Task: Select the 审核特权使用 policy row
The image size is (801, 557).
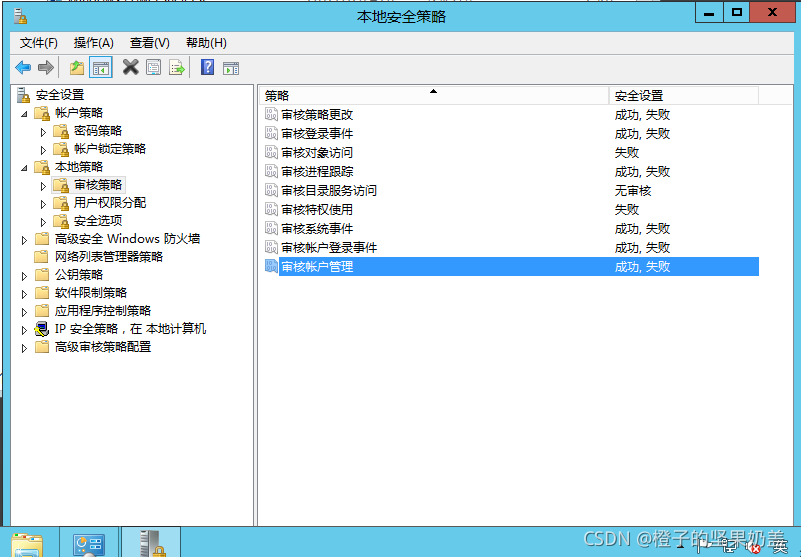Action: click(509, 210)
